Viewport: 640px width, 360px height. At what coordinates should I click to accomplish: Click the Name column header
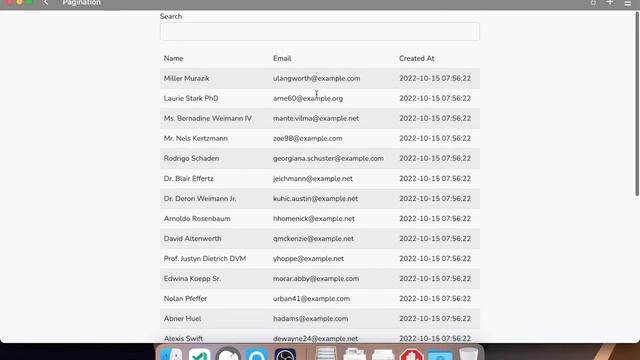point(173,58)
